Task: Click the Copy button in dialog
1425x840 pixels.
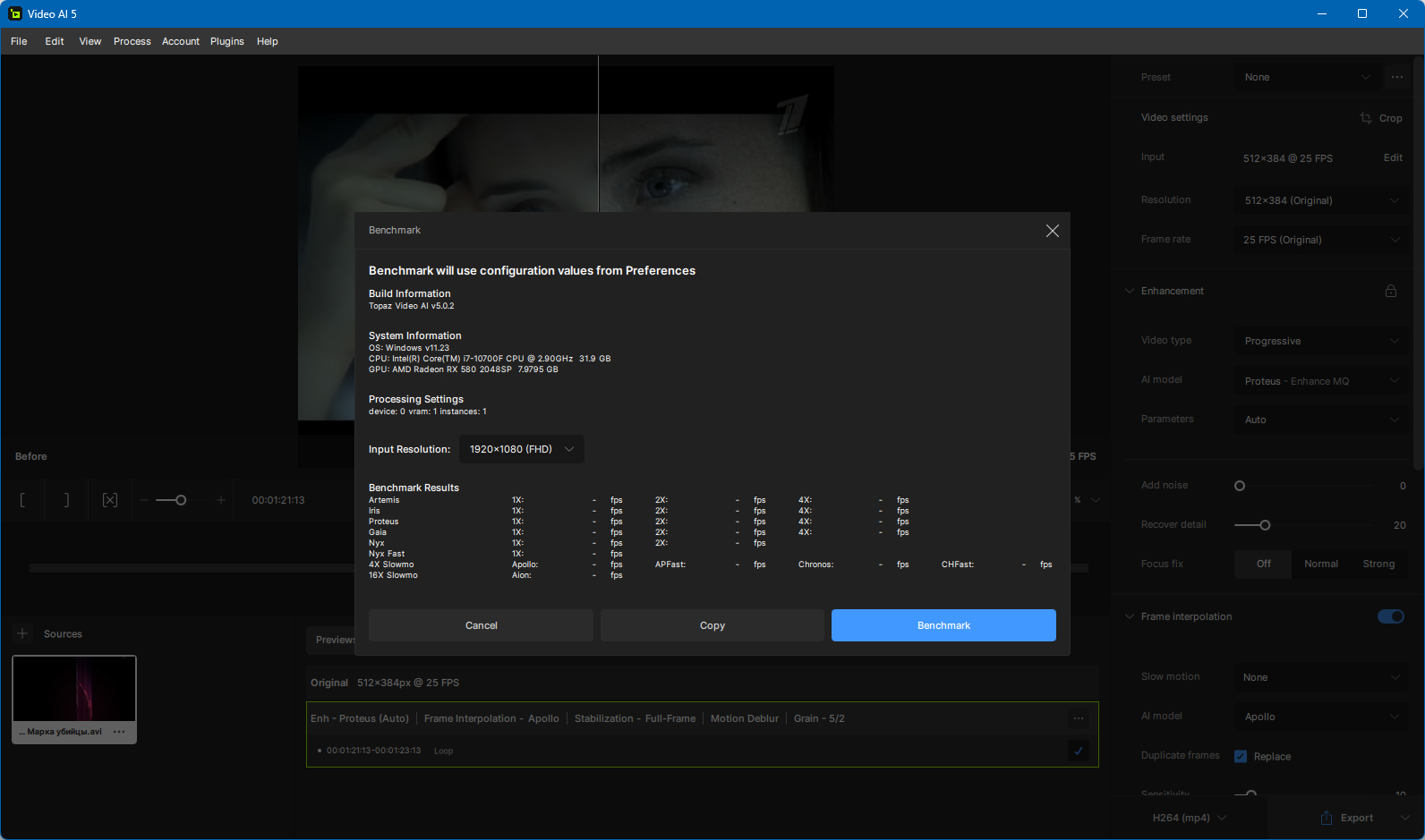Action: [x=712, y=625]
